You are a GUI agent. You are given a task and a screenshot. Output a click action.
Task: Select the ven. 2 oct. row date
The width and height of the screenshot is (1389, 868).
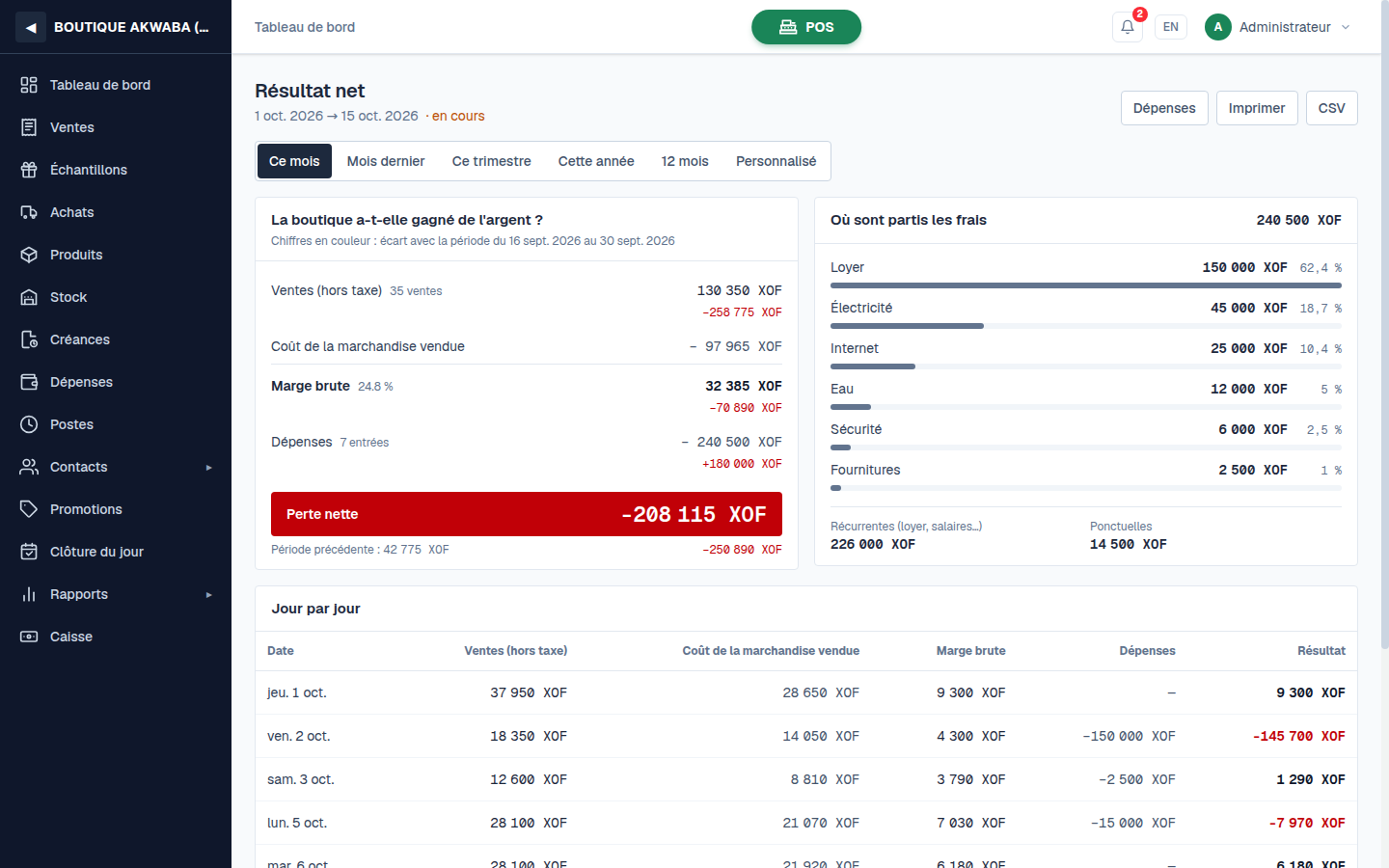point(299,736)
